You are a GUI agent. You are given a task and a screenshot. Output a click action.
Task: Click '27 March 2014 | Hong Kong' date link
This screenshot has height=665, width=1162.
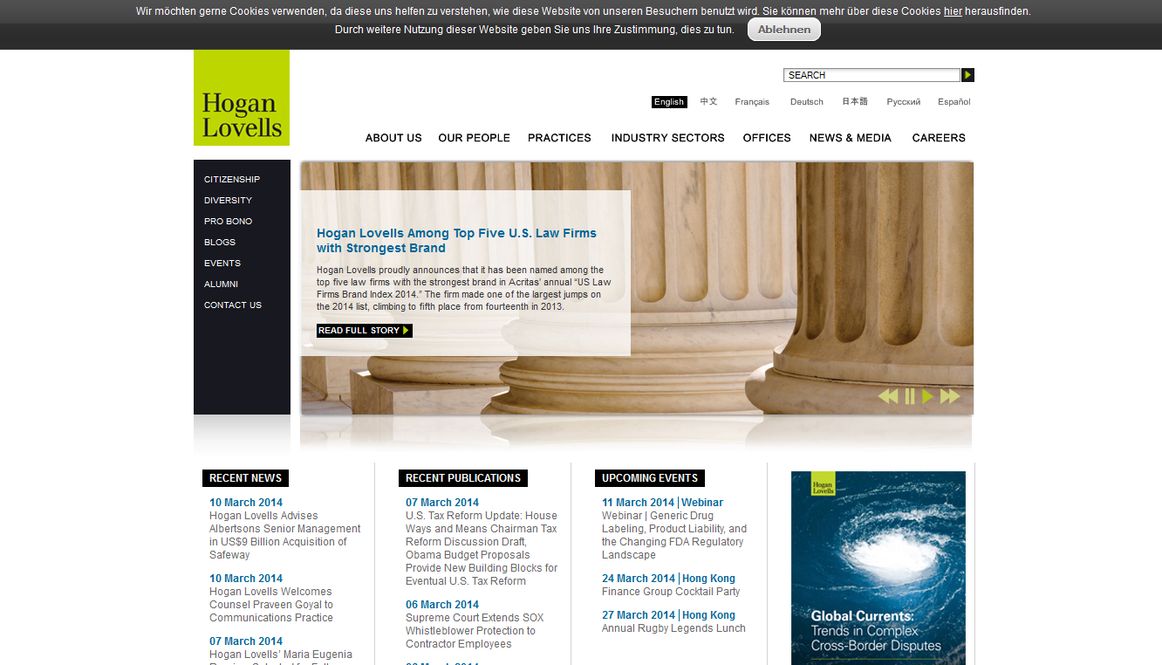click(x=668, y=615)
